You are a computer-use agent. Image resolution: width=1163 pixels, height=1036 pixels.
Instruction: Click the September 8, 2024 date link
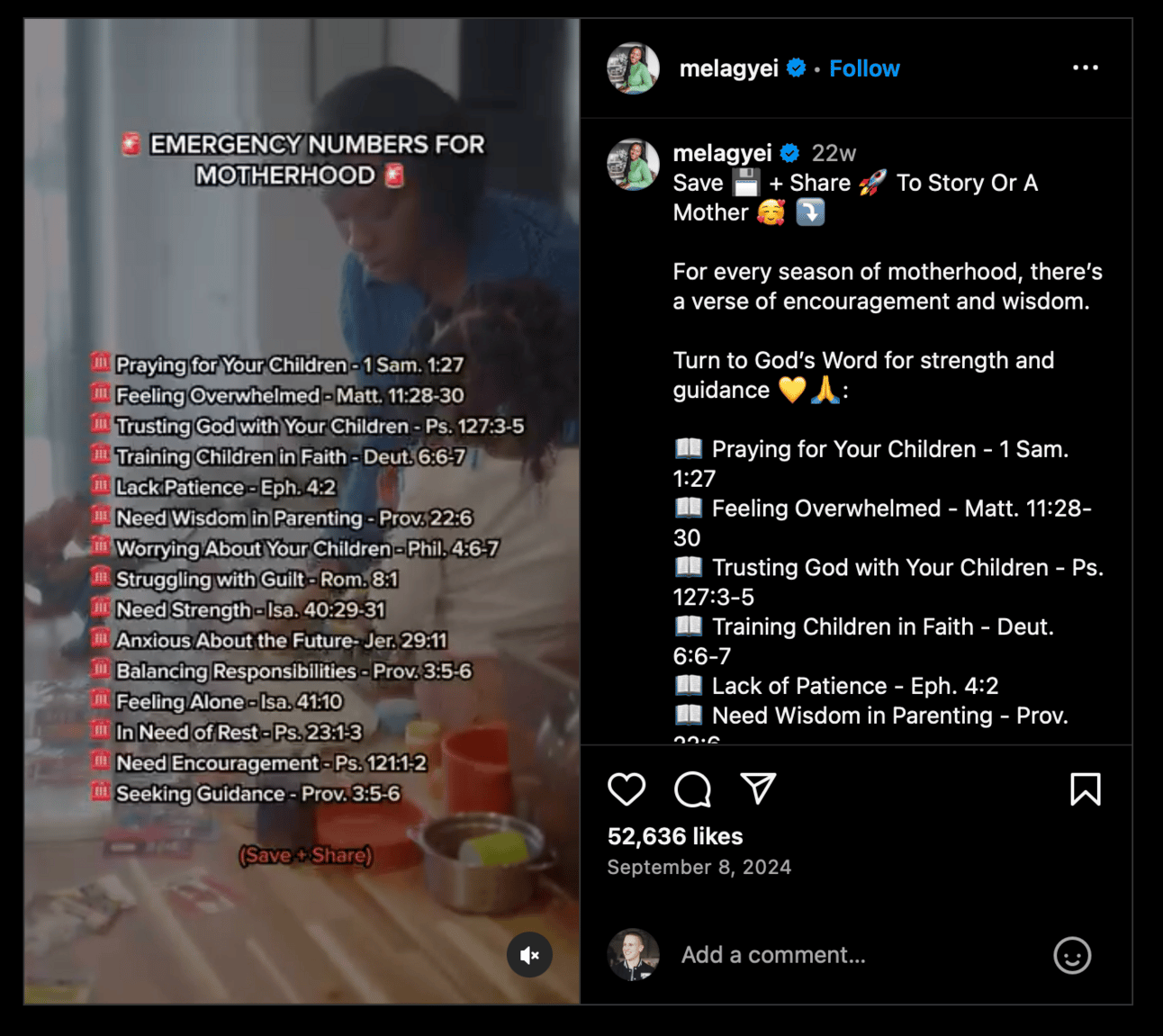pyautogui.click(x=699, y=867)
